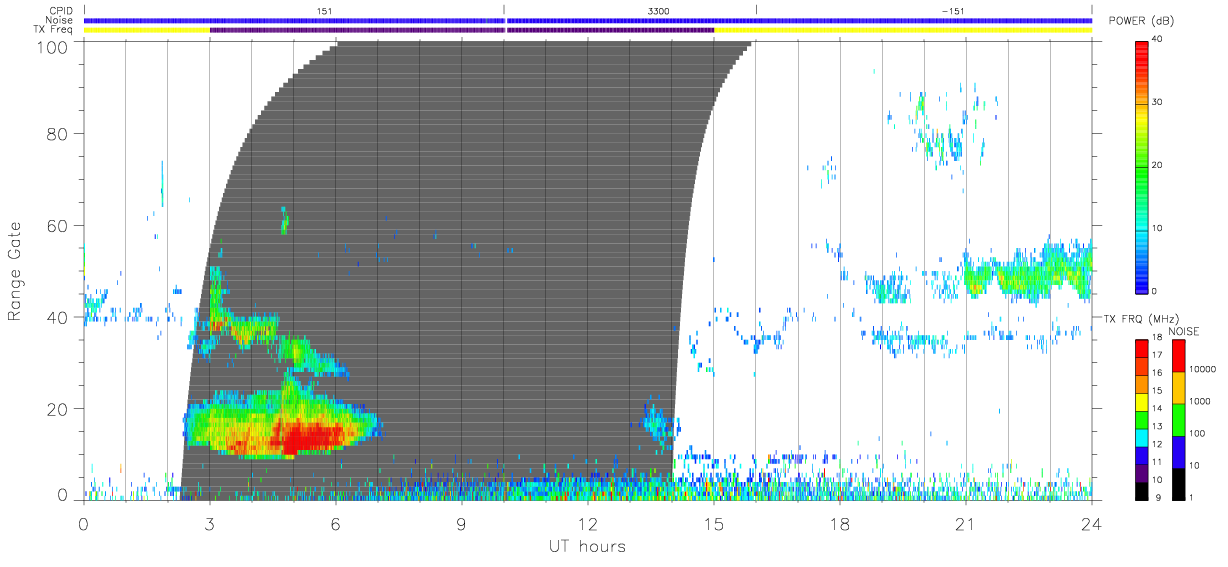The width and height of the screenshot is (1228, 567).
Task: Click the "Range Gate" axis title
Action: tap(16, 273)
